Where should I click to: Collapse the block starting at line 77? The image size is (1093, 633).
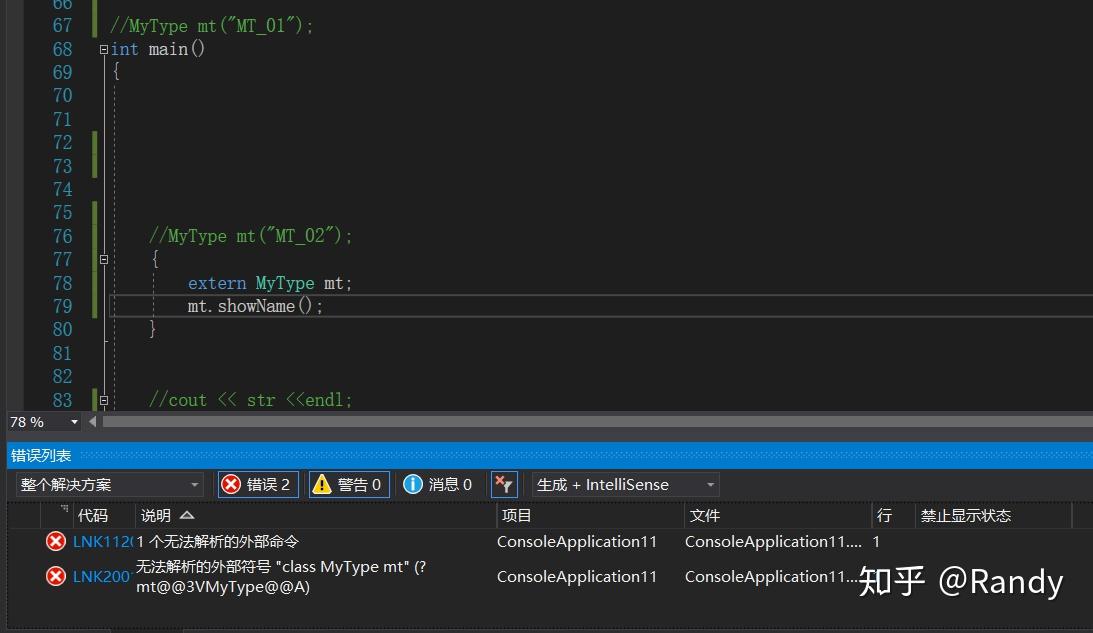pyautogui.click(x=104, y=259)
